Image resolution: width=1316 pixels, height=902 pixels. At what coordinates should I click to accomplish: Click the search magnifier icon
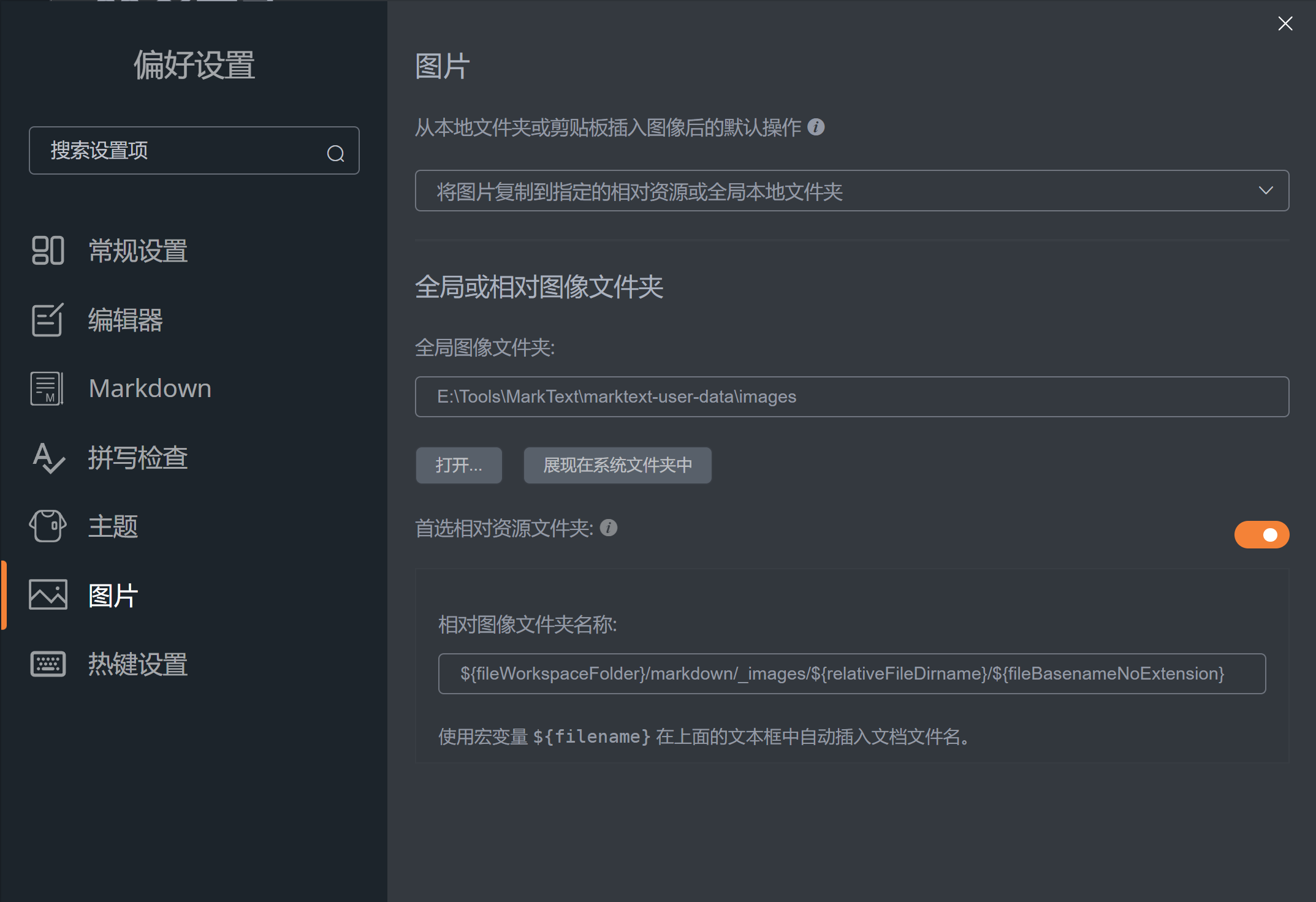335,153
